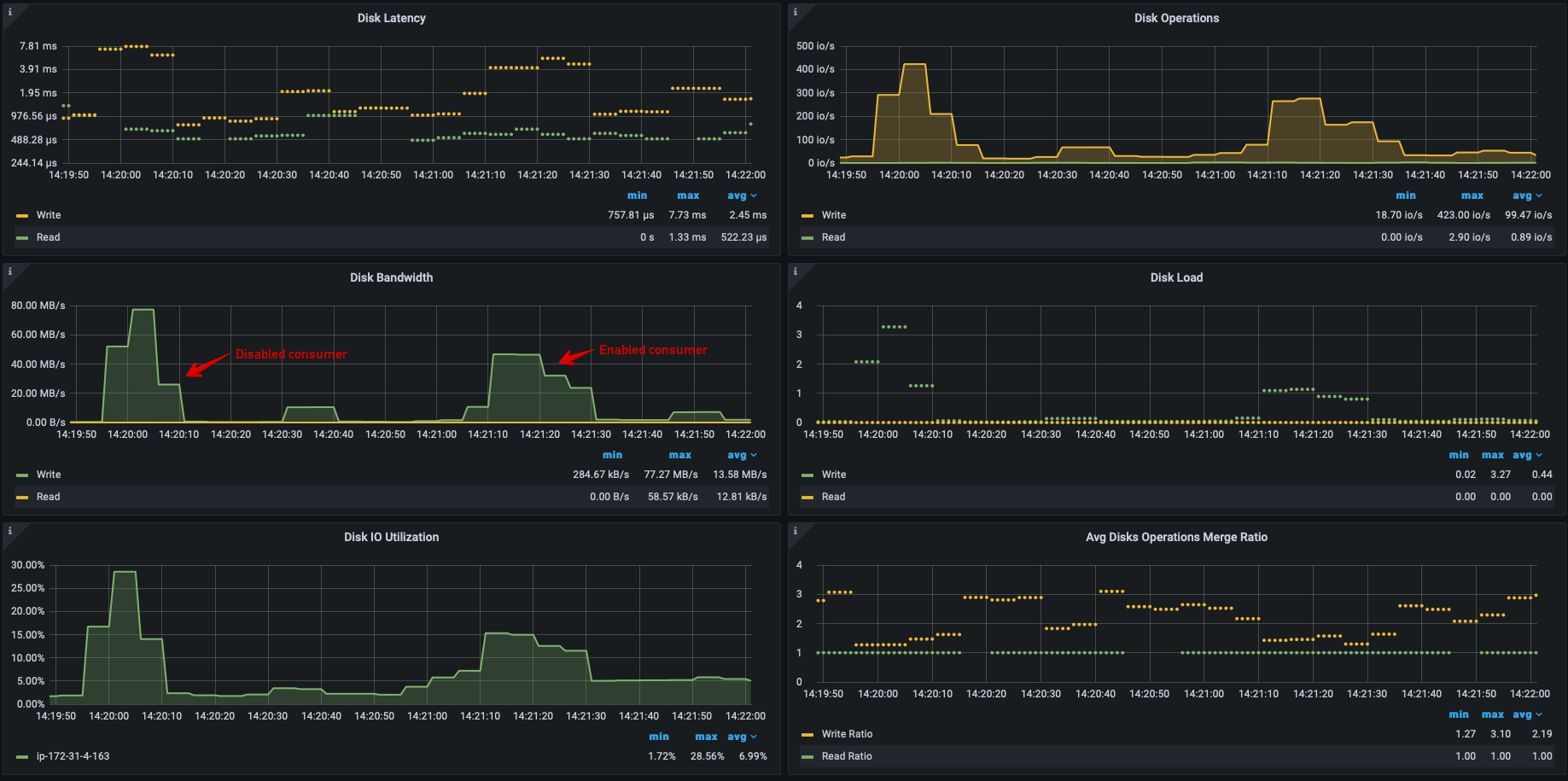
Task: Open Avg Disks Operations Merge Ratio info icon
Action: 796,531
